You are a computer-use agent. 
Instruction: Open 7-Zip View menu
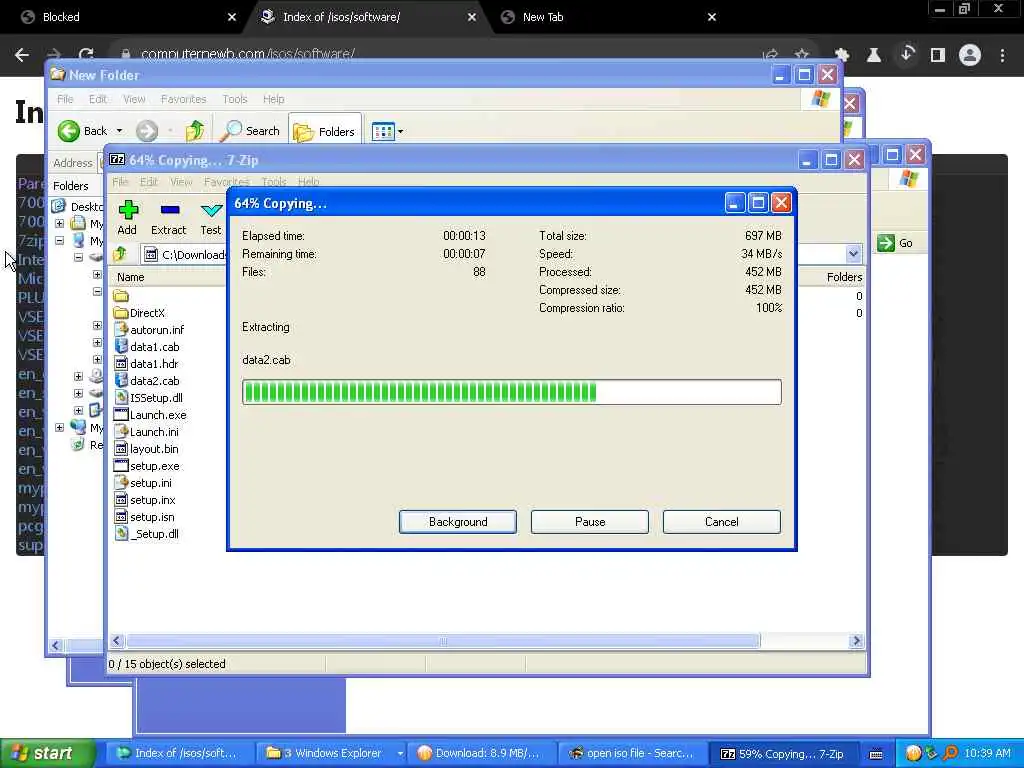click(x=181, y=182)
